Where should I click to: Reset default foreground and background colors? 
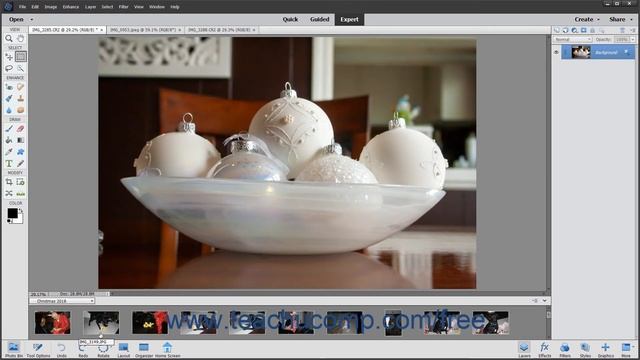click(9, 221)
